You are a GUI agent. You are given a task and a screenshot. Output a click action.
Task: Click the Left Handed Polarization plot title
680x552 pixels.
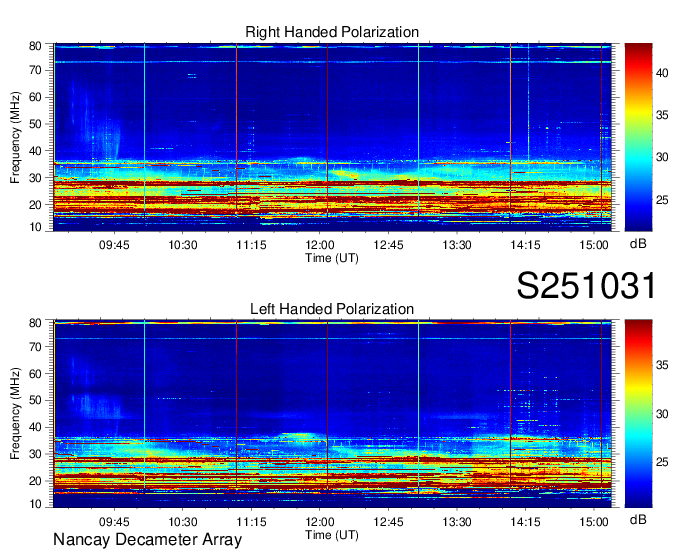point(332,309)
